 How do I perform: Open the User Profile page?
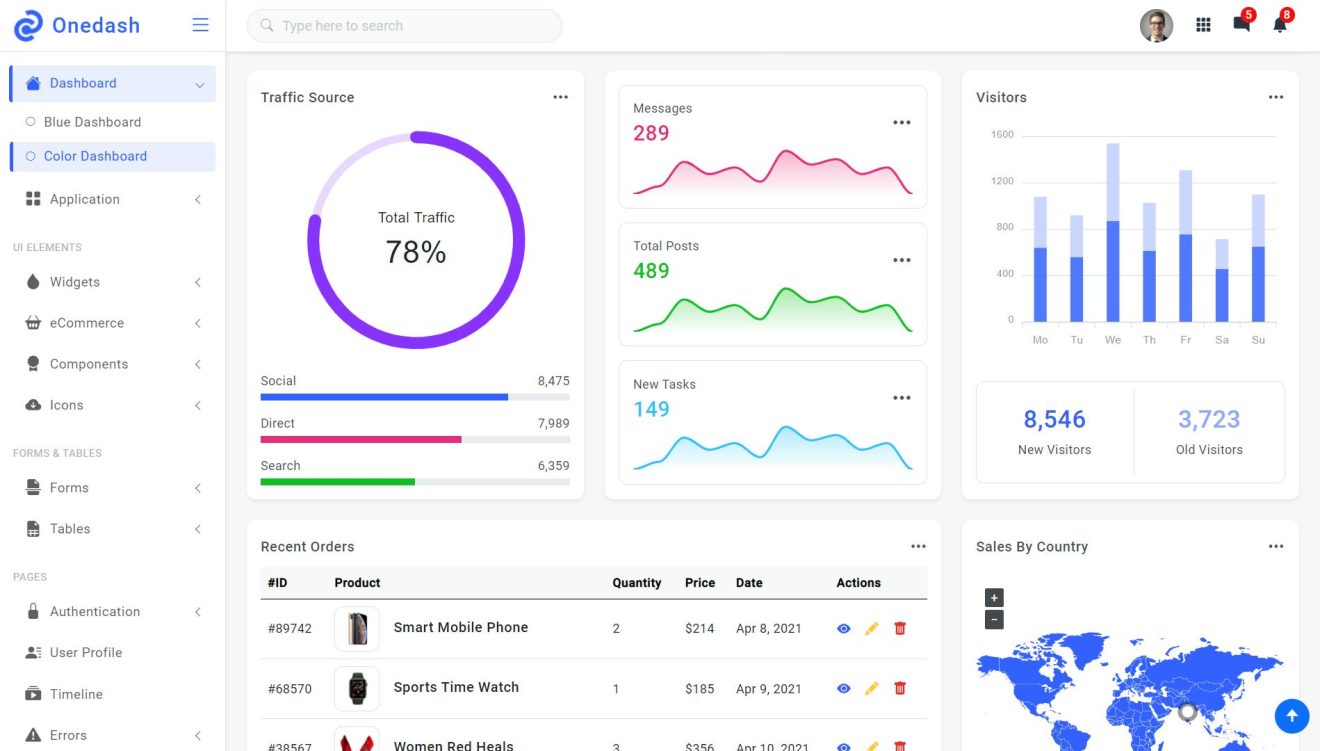pos(86,652)
